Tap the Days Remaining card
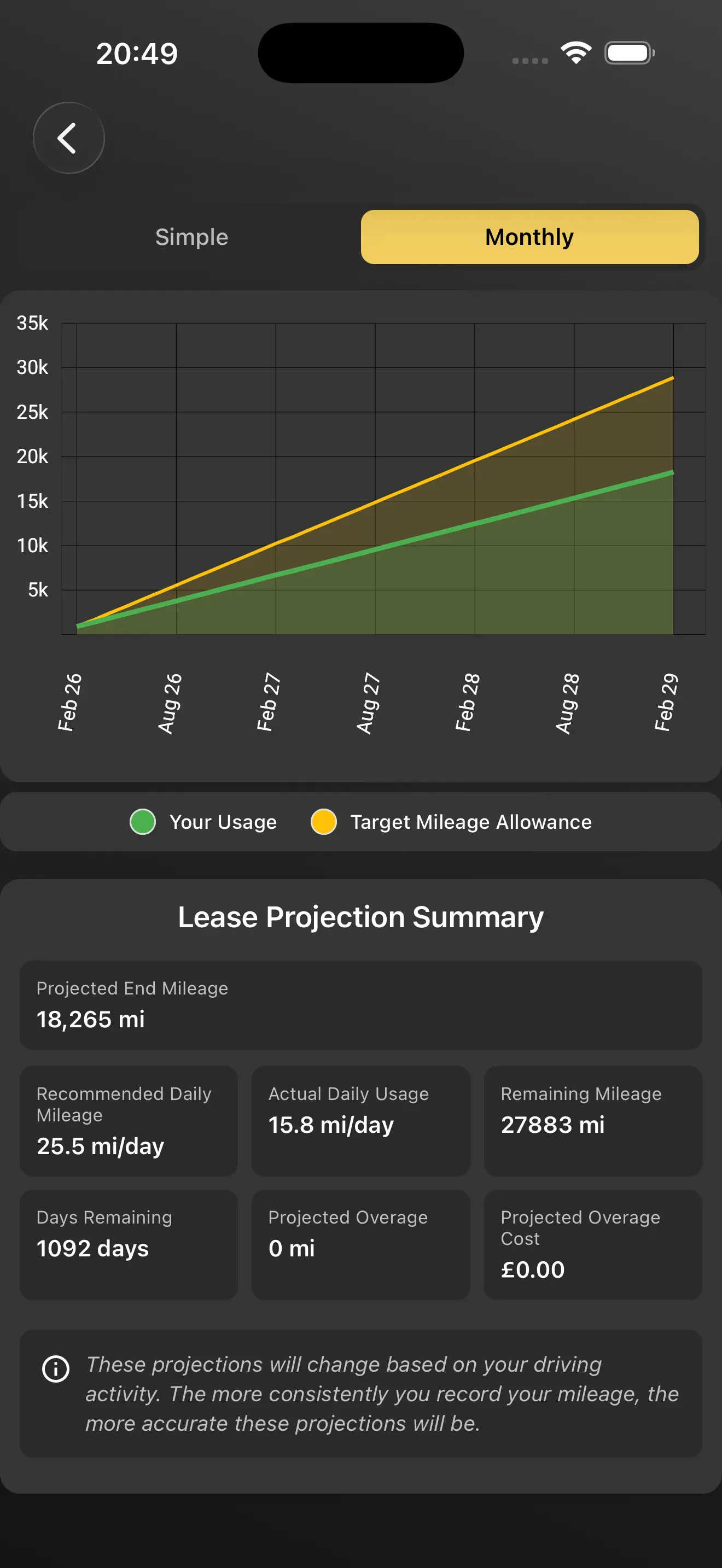722x1568 pixels. (x=129, y=1244)
